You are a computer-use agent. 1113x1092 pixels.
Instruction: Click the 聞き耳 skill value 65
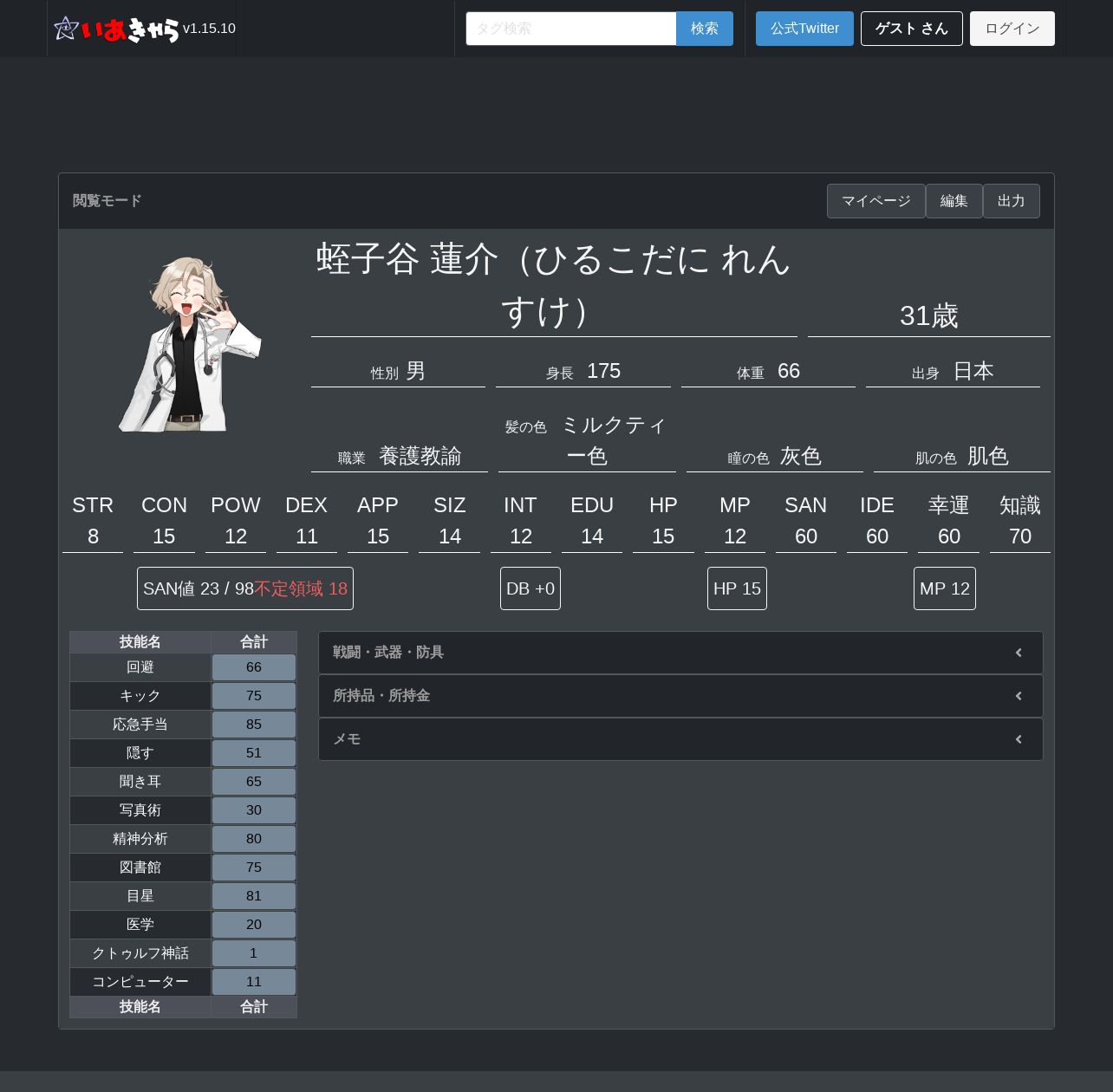point(254,782)
